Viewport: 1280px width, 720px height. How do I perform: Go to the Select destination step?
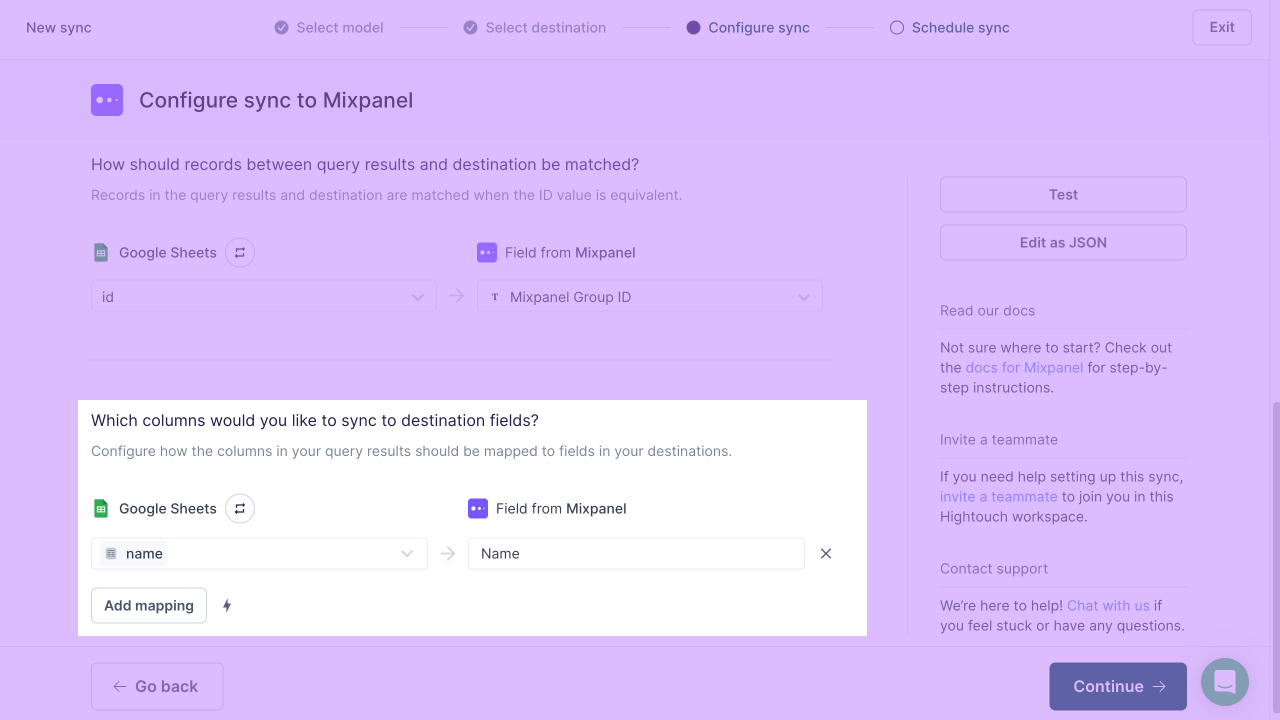(534, 28)
